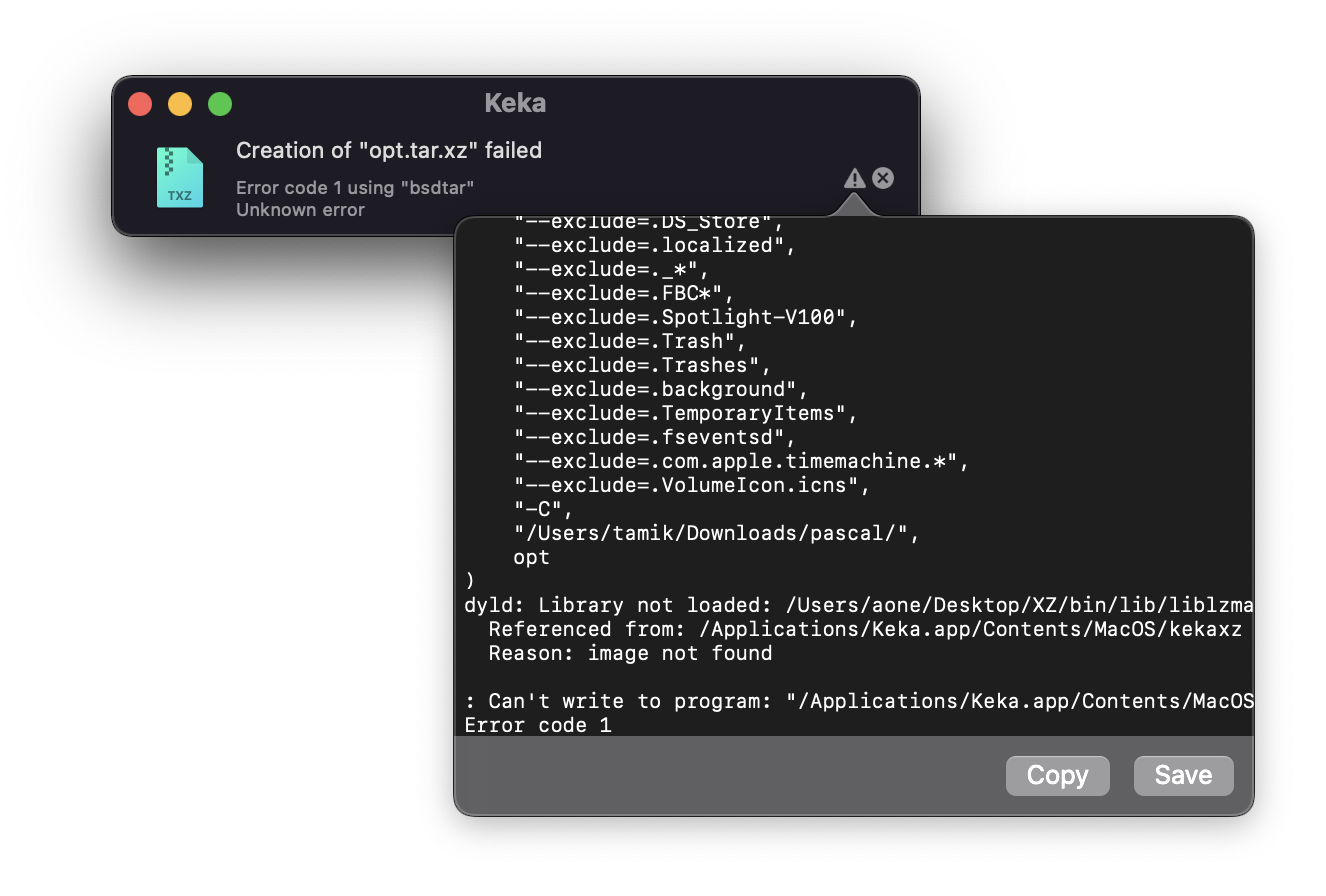Viewport: 1326px width, 896px height.
Task: Click the "Can't write to program" line
Action: tap(859, 701)
